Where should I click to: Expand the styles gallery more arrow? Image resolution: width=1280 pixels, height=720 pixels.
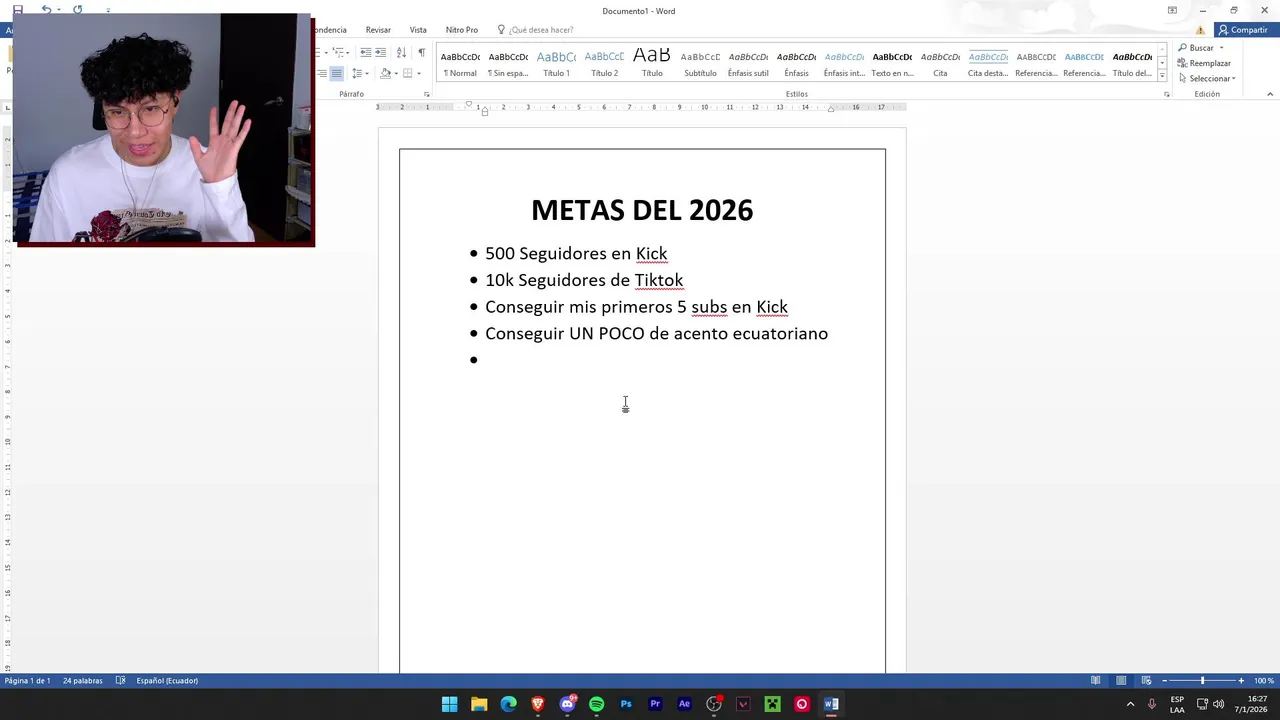(1162, 75)
